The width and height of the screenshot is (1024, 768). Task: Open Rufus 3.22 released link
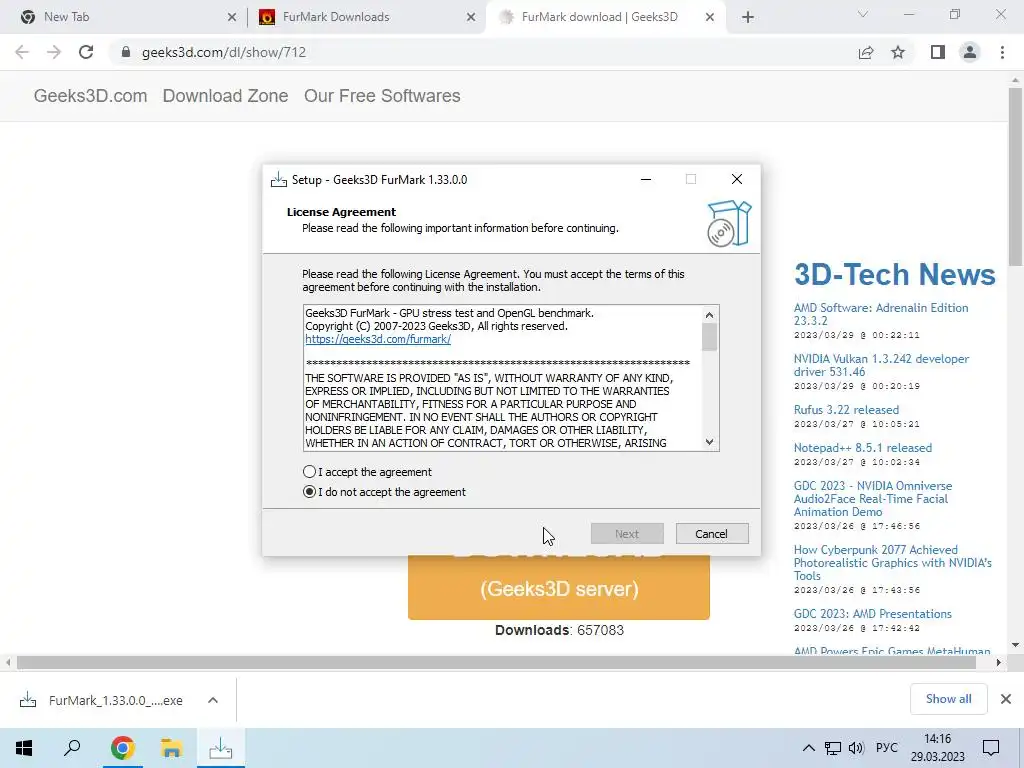(x=846, y=409)
